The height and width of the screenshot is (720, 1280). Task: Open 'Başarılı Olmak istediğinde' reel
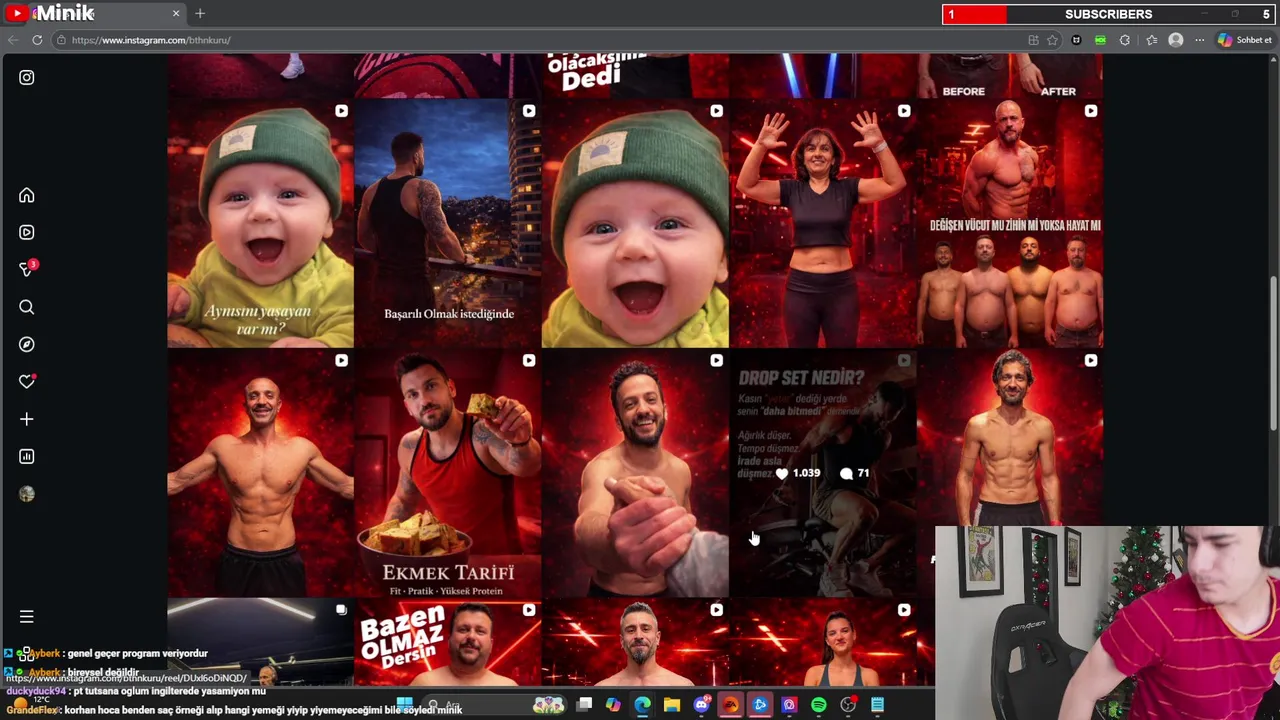click(x=448, y=222)
